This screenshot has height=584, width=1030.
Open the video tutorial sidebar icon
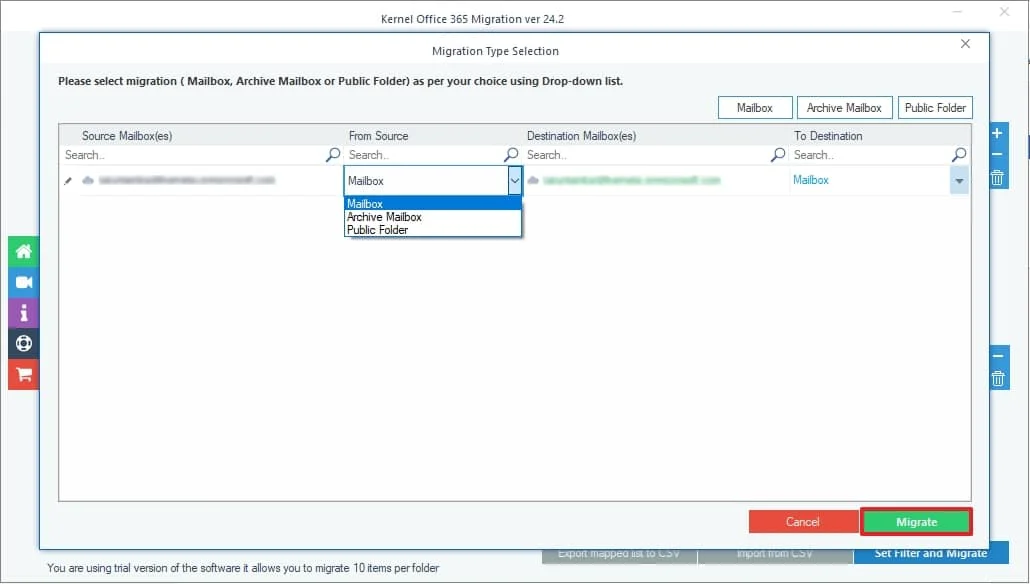(x=24, y=282)
